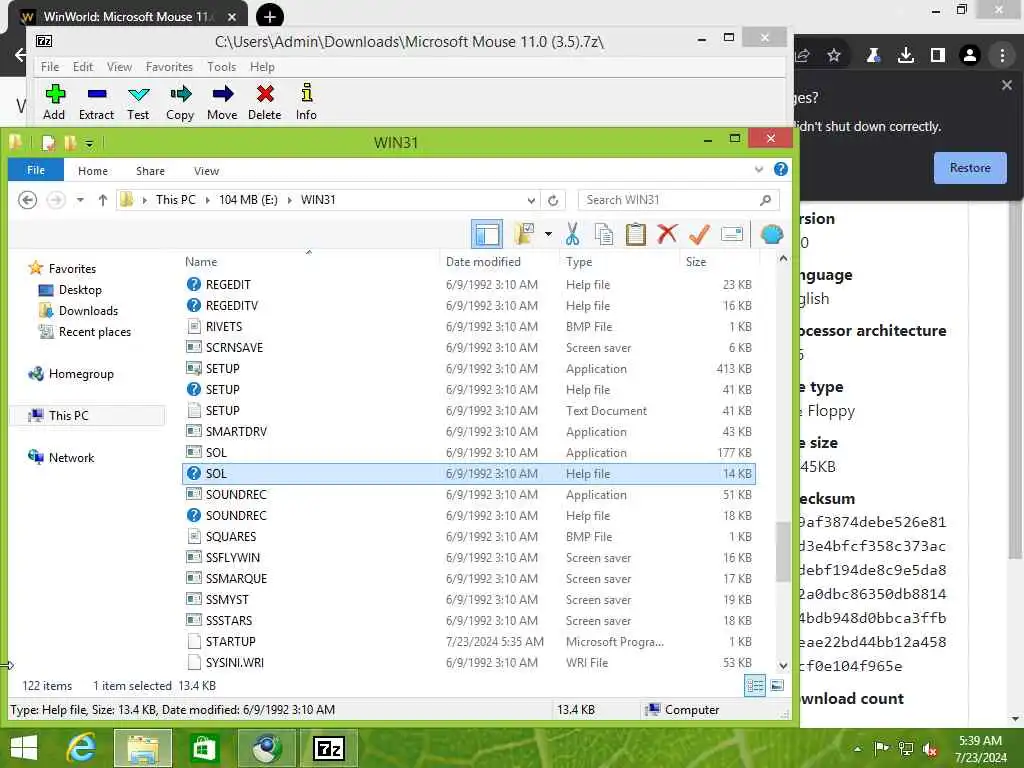The image size is (1024, 768).
Task: Click the Back arrow in Explorer navigation
Action: tap(27, 200)
